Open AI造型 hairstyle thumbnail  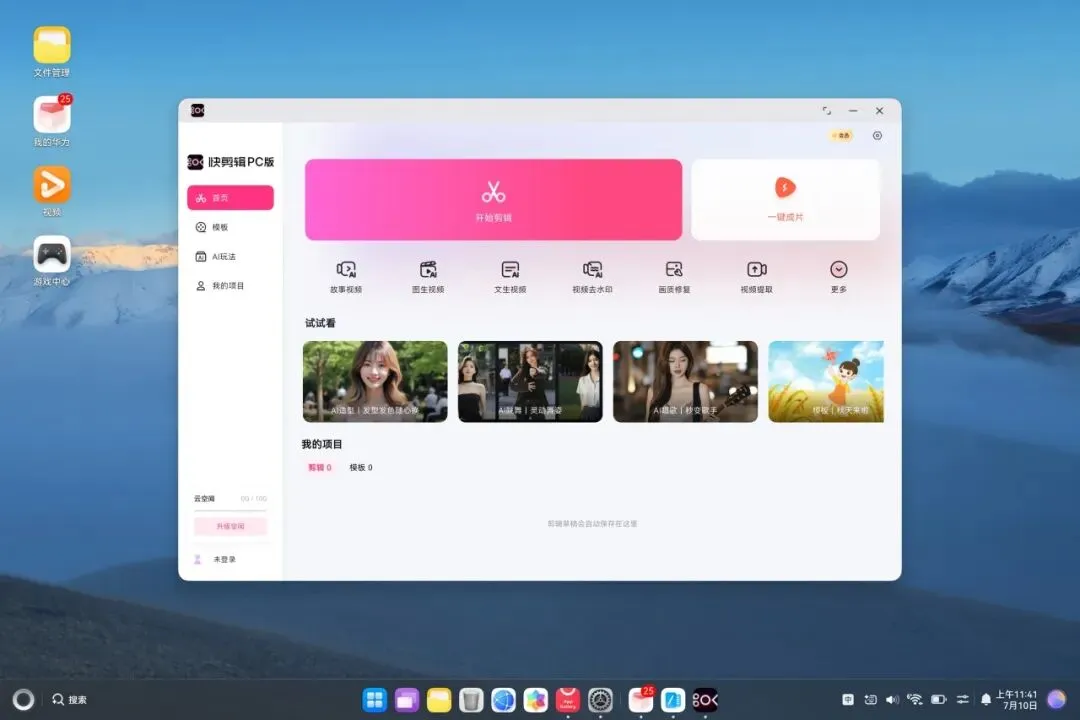coord(375,381)
